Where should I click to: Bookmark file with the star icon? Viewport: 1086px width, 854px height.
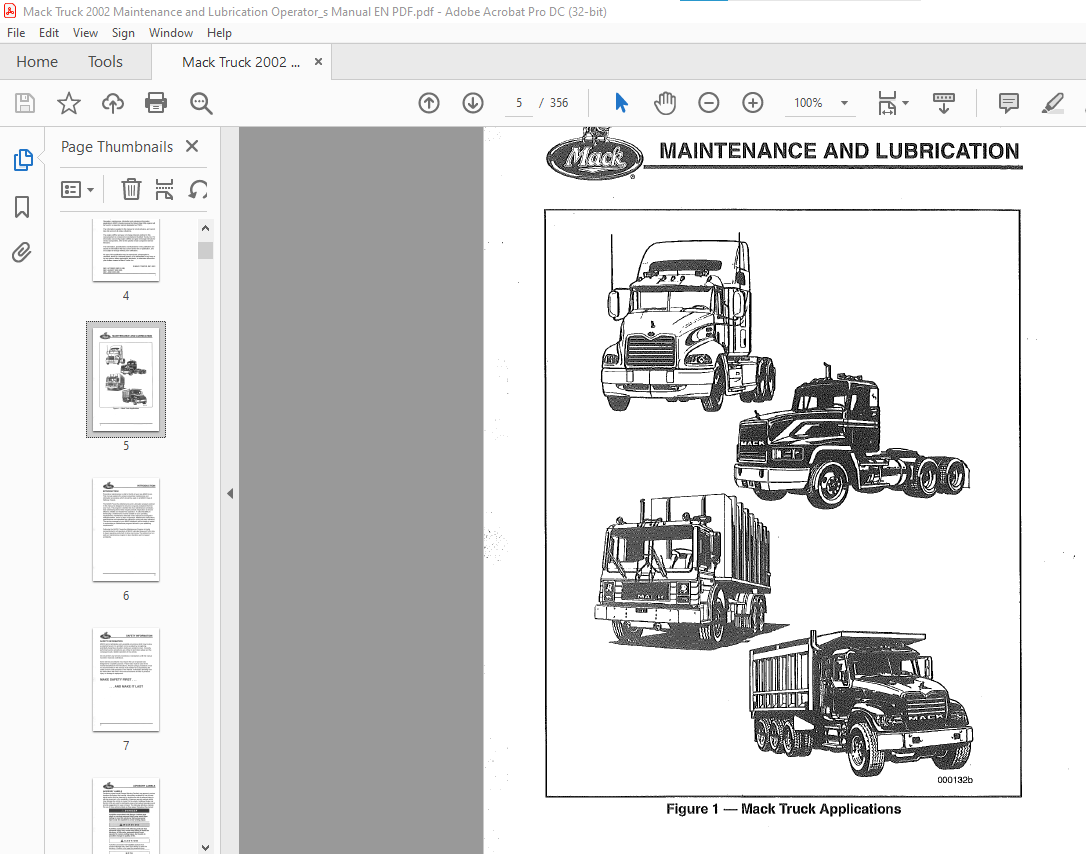69,103
